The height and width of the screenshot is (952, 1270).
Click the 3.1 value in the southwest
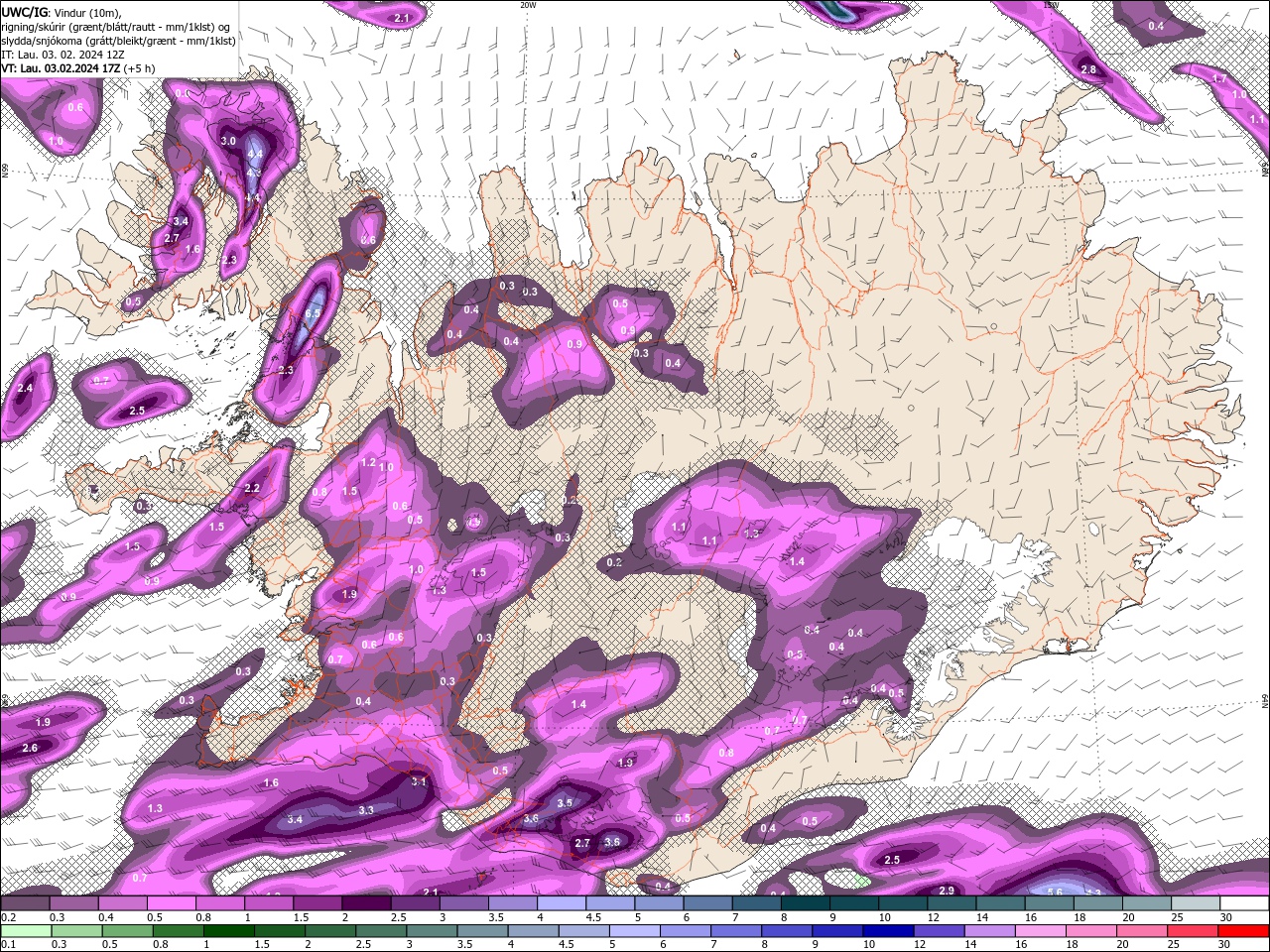419,781
